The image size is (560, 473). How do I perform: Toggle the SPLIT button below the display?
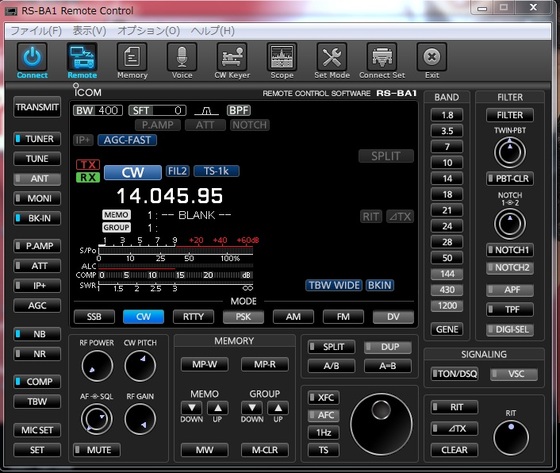(x=331, y=347)
